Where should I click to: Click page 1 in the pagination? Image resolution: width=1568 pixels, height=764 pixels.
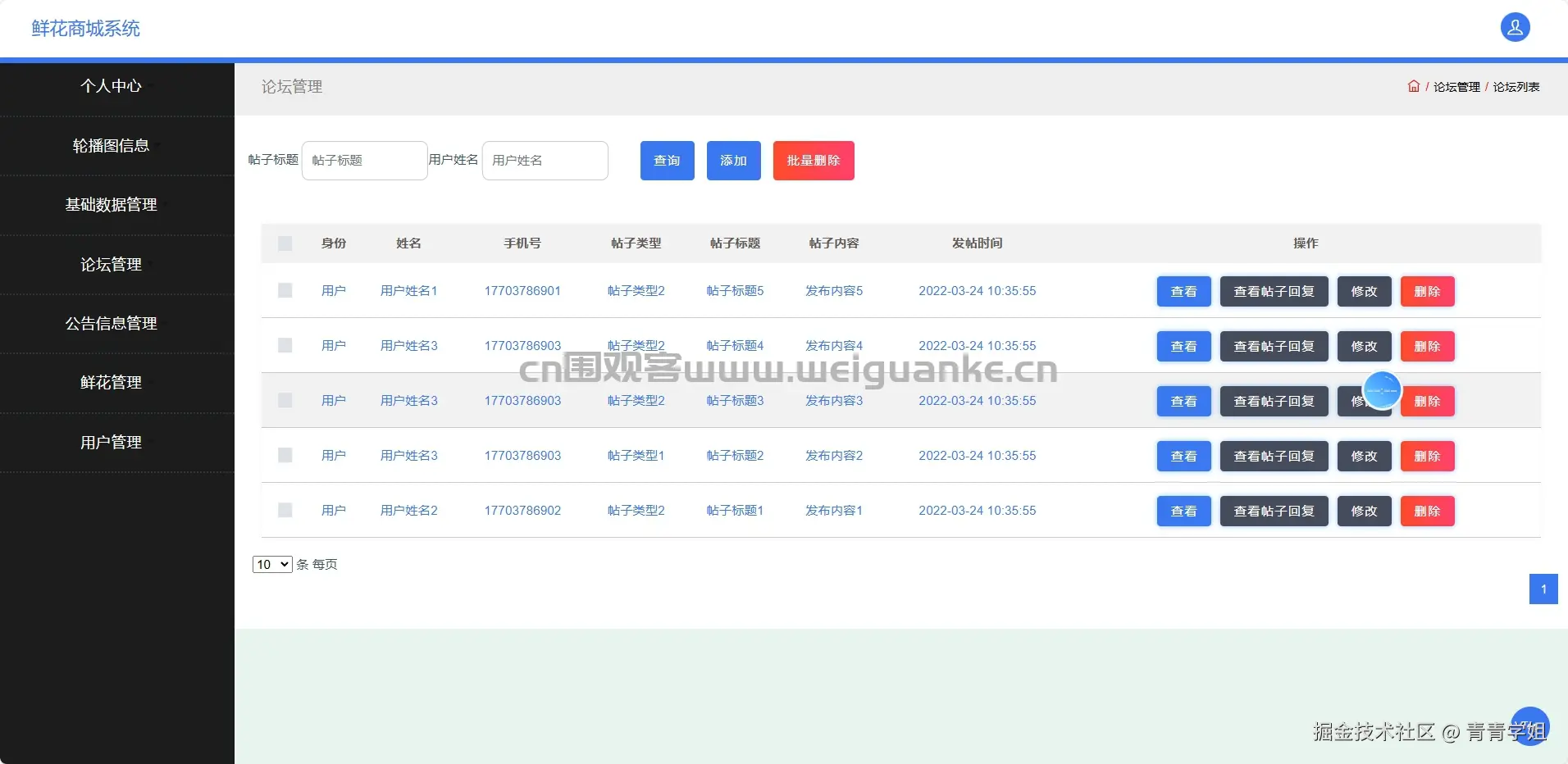tap(1543, 589)
